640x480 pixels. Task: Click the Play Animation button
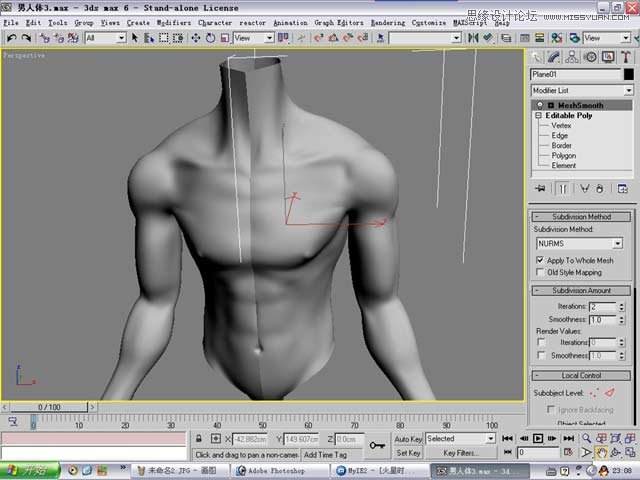[538, 438]
